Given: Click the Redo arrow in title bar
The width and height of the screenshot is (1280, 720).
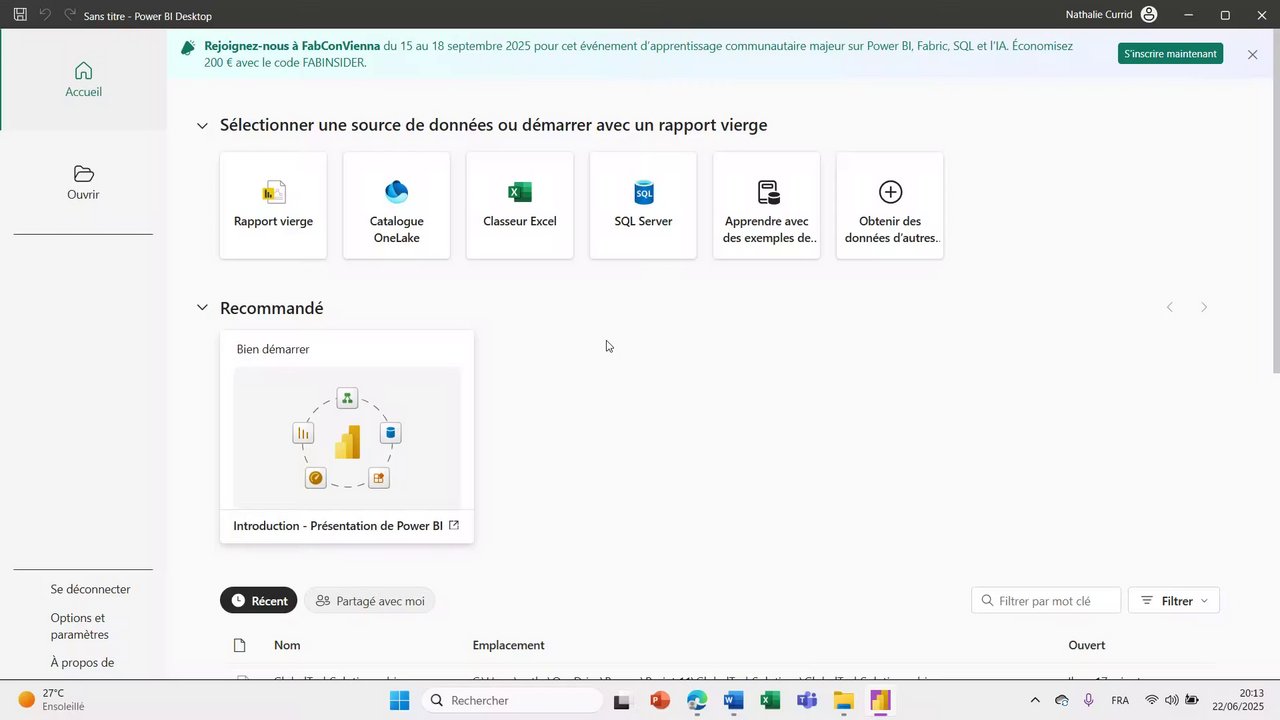Looking at the screenshot, I should point(70,15).
